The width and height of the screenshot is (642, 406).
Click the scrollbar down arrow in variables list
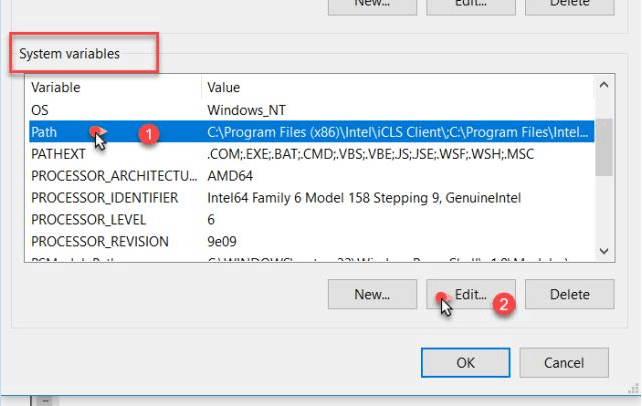pyautogui.click(x=604, y=251)
